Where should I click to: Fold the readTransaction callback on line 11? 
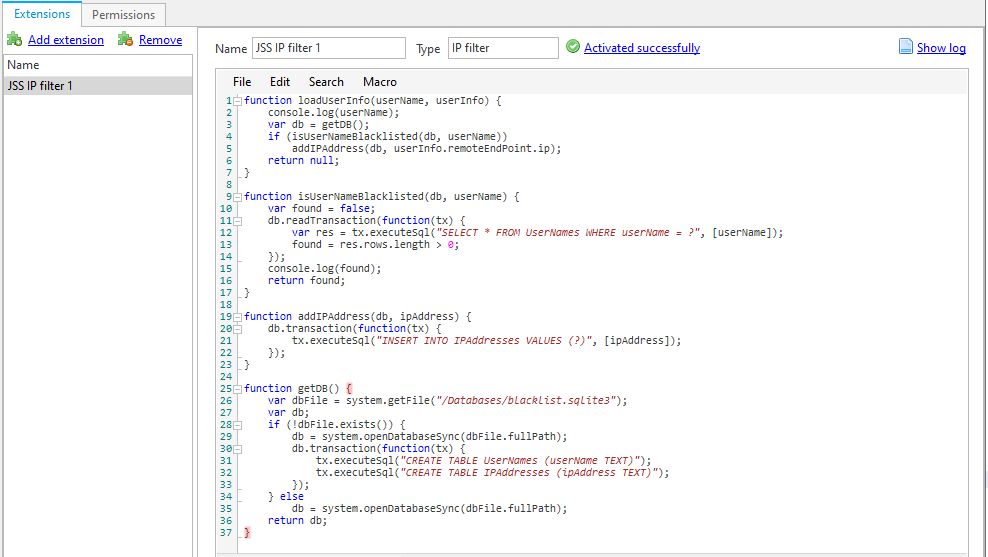[237, 221]
